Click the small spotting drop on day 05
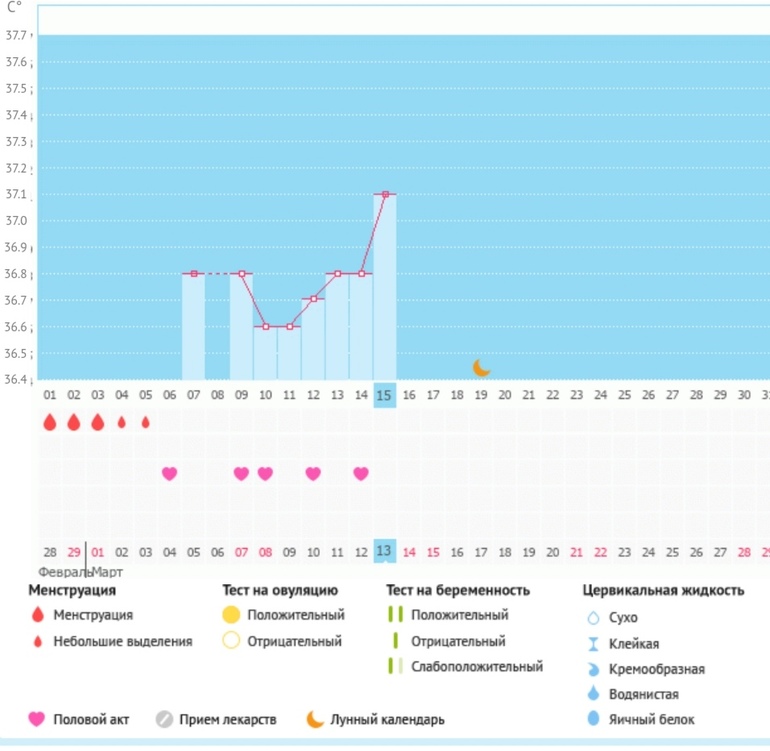Screen dimensions: 770x751 145,422
